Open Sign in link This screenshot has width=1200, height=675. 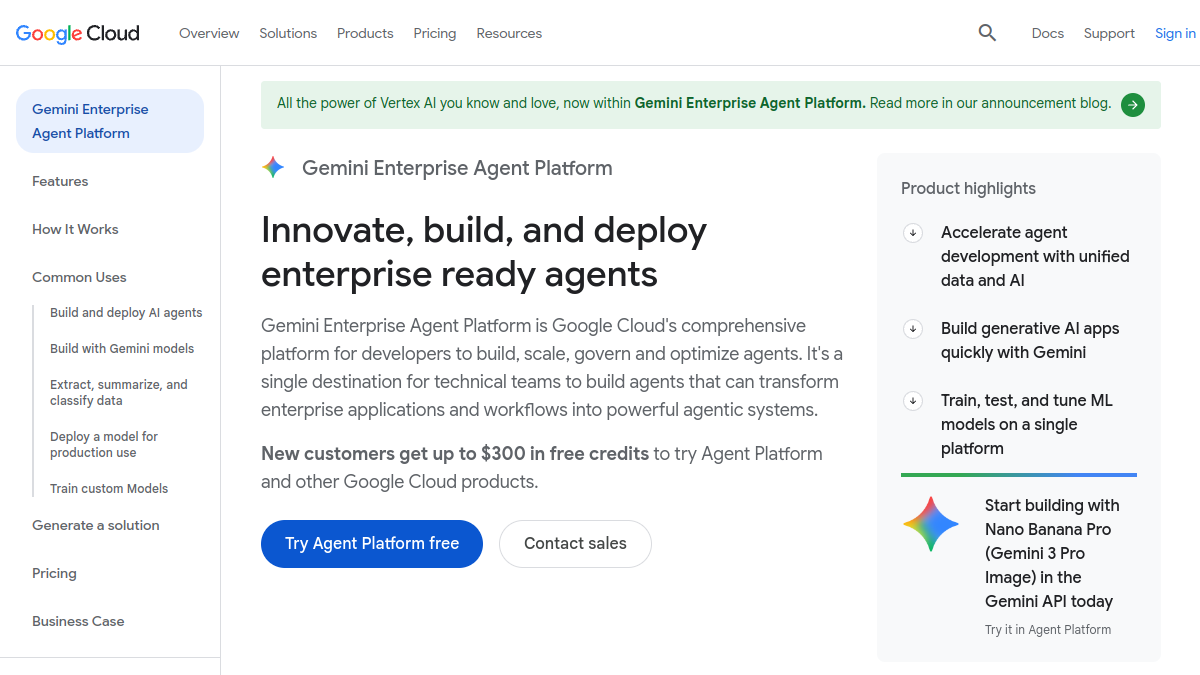click(x=1175, y=33)
